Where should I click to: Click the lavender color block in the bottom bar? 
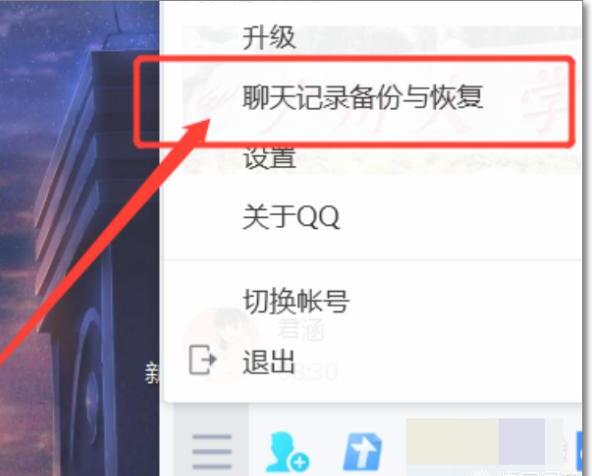(522, 441)
